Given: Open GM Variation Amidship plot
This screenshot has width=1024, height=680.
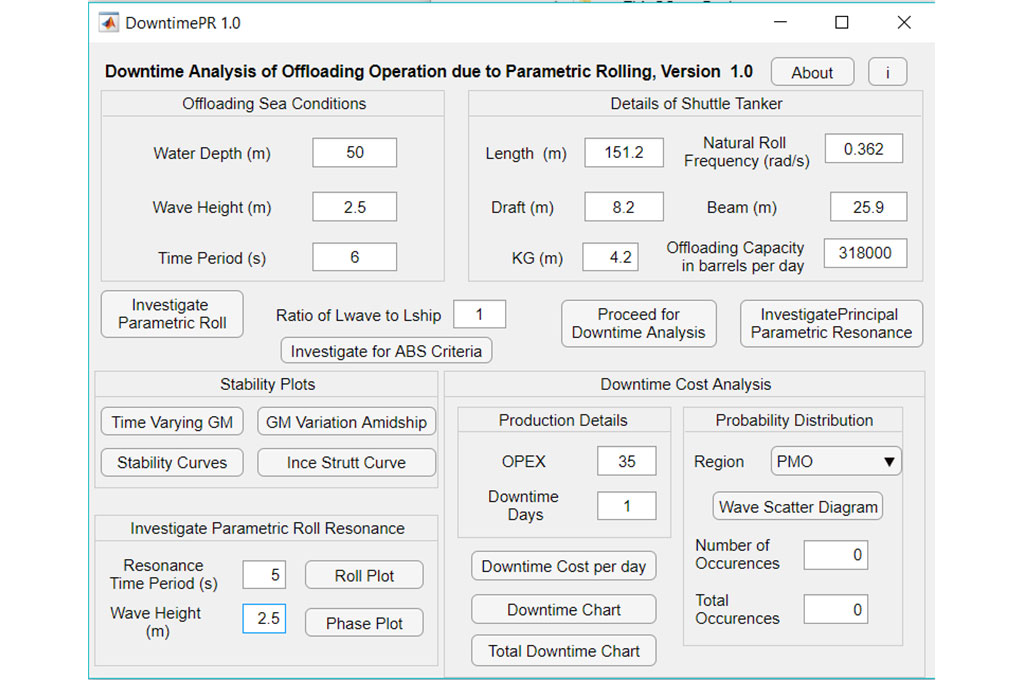Looking at the screenshot, I should tap(346, 422).
